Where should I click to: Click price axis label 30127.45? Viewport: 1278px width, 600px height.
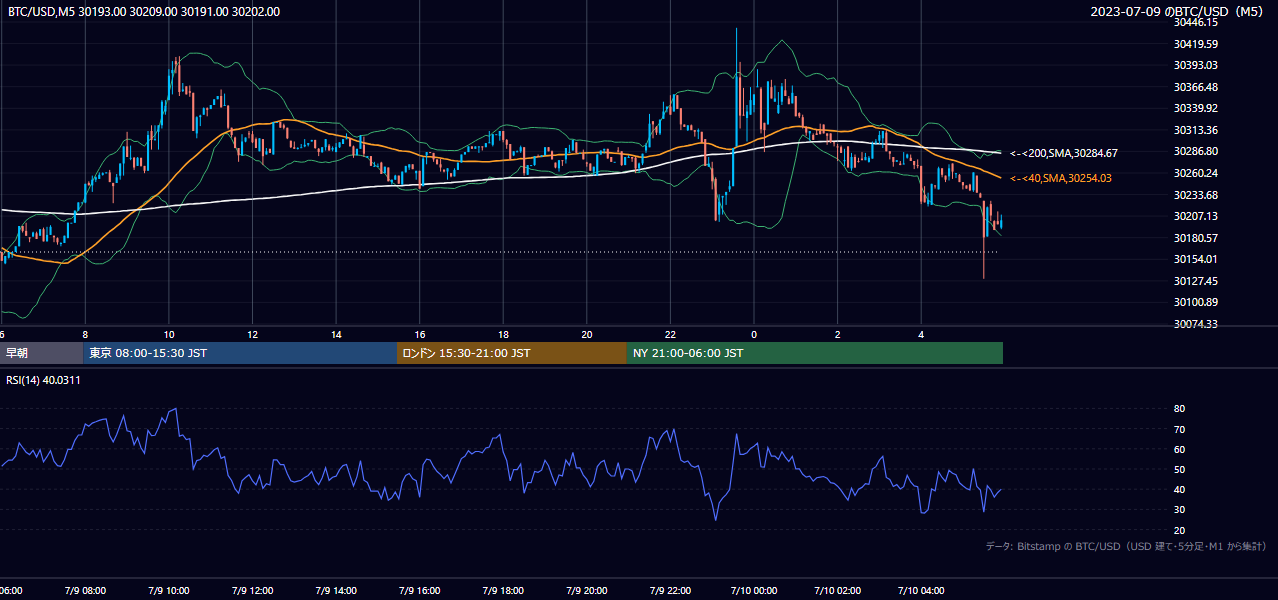point(1195,281)
